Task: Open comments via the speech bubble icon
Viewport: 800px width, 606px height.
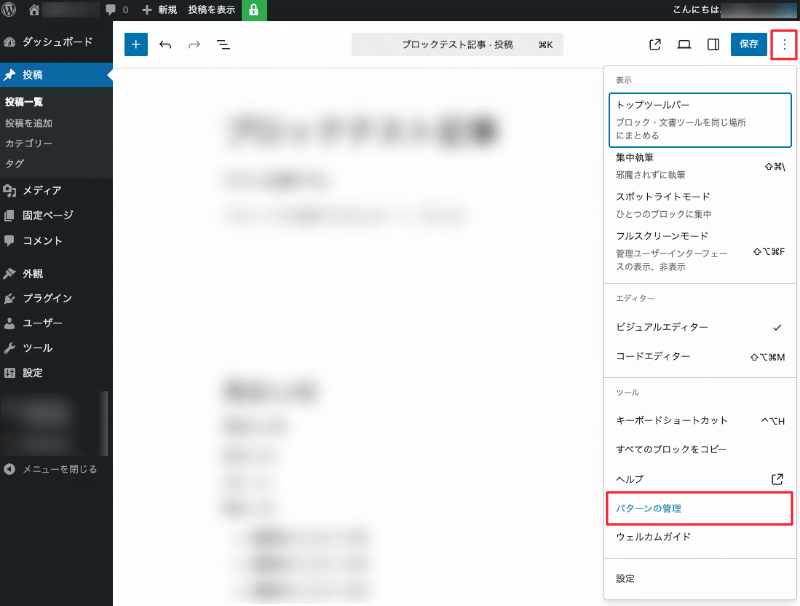Action: pos(110,9)
